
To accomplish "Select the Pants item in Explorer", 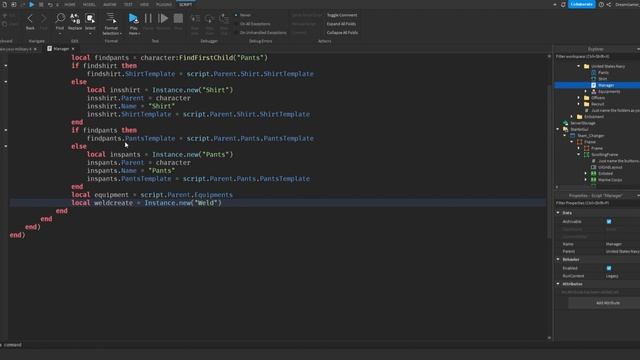I will [603, 72].
